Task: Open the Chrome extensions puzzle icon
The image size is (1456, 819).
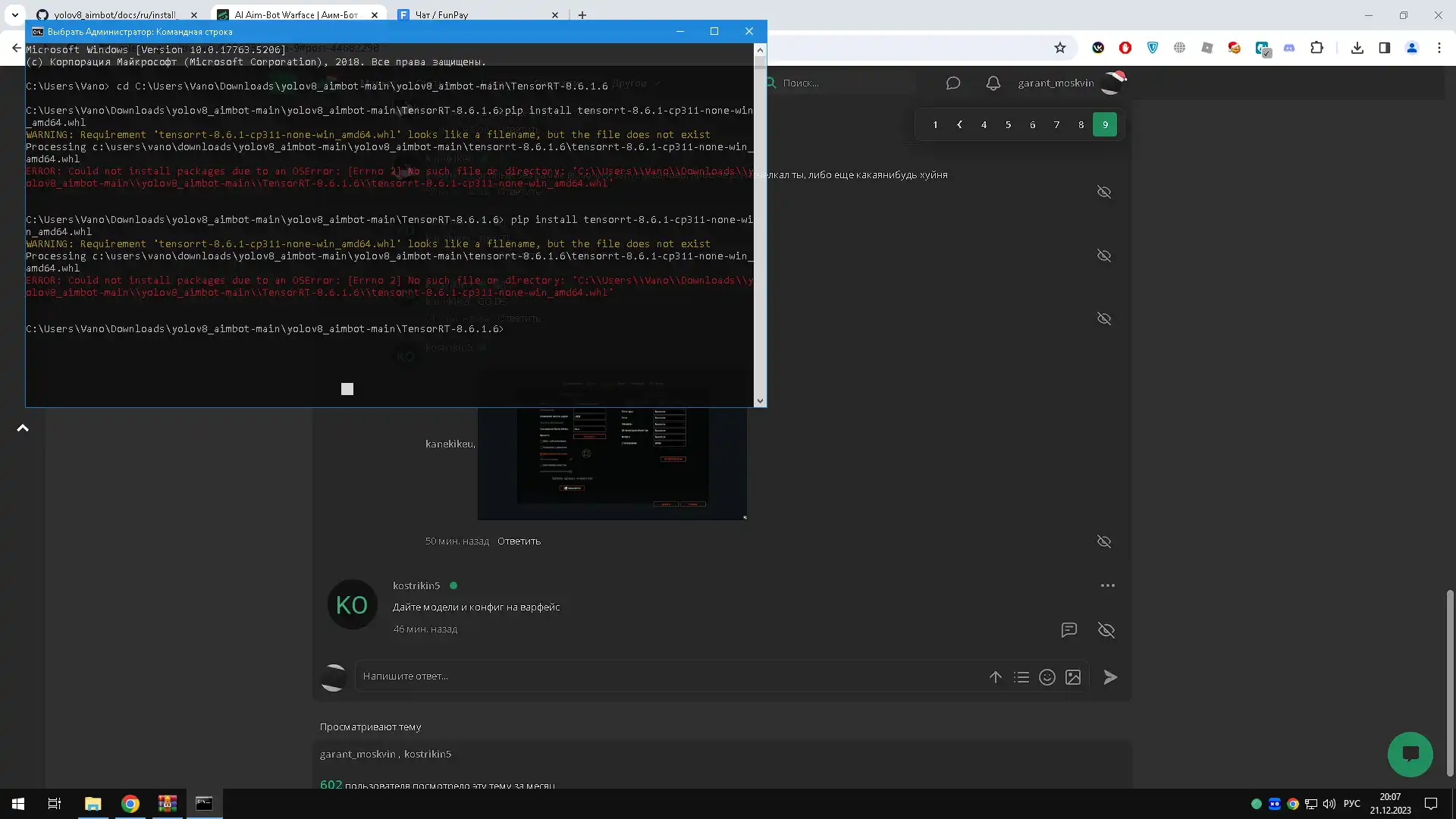Action: click(1317, 48)
